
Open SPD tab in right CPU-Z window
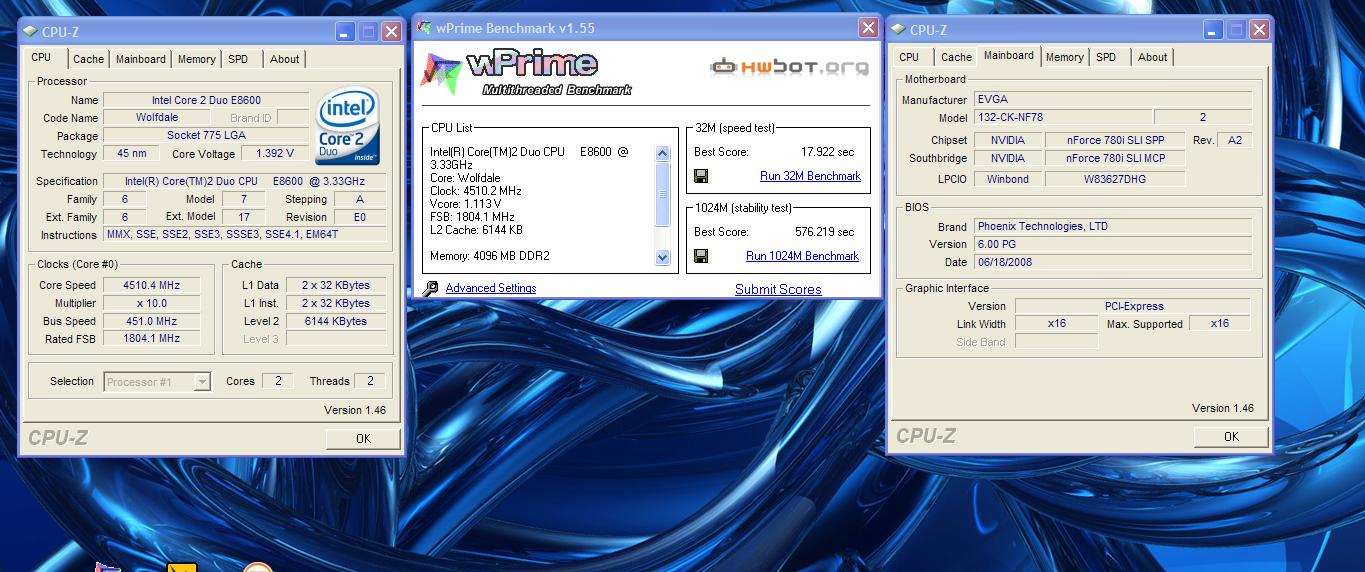(x=1106, y=57)
